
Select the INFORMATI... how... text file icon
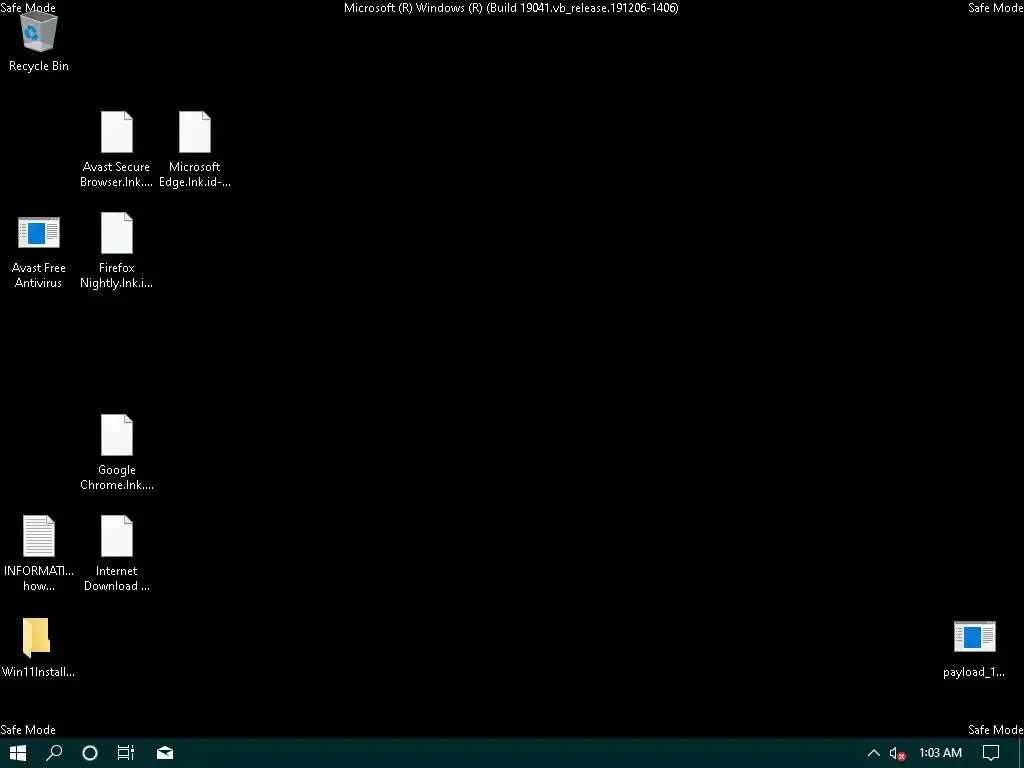pyautogui.click(x=39, y=536)
